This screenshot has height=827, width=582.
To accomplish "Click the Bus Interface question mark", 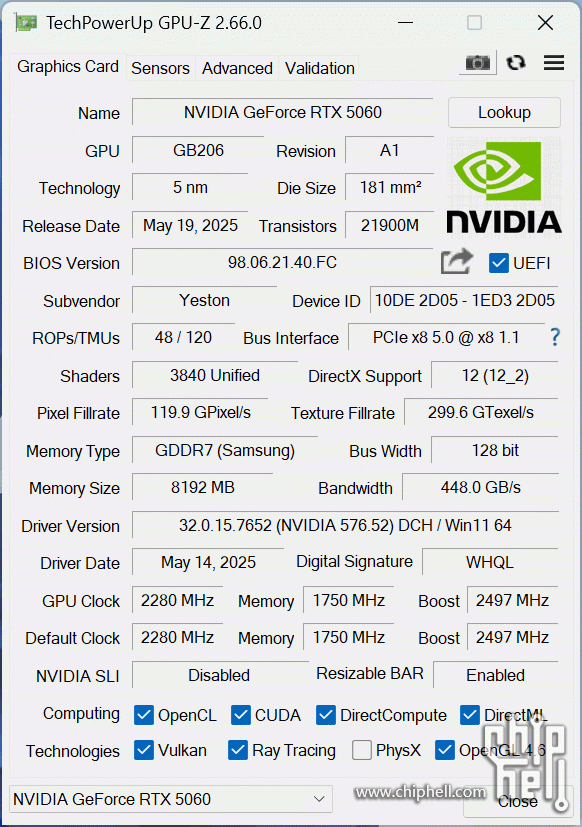I will pyautogui.click(x=555, y=336).
